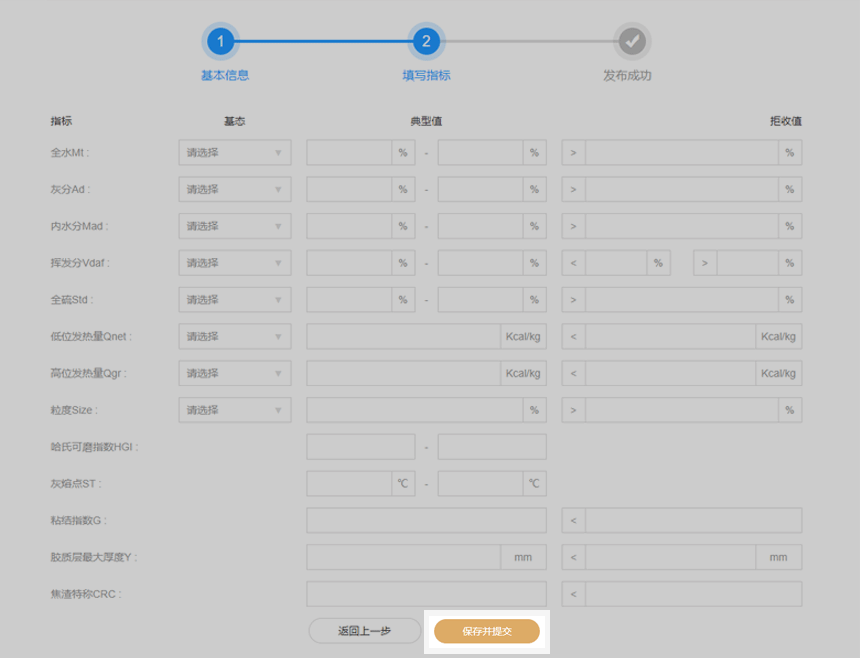Click the 粘结指数G typical value field
This screenshot has width=860, height=658.
426,521
